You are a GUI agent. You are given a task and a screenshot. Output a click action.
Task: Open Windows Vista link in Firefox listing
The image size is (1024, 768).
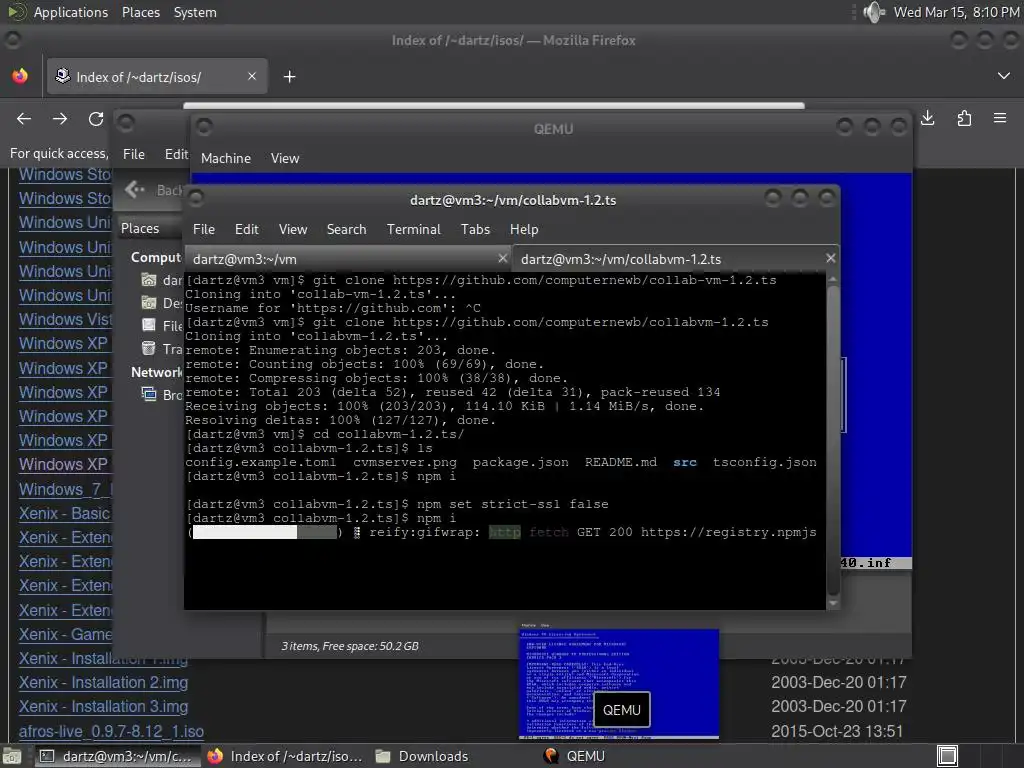pos(65,319)
